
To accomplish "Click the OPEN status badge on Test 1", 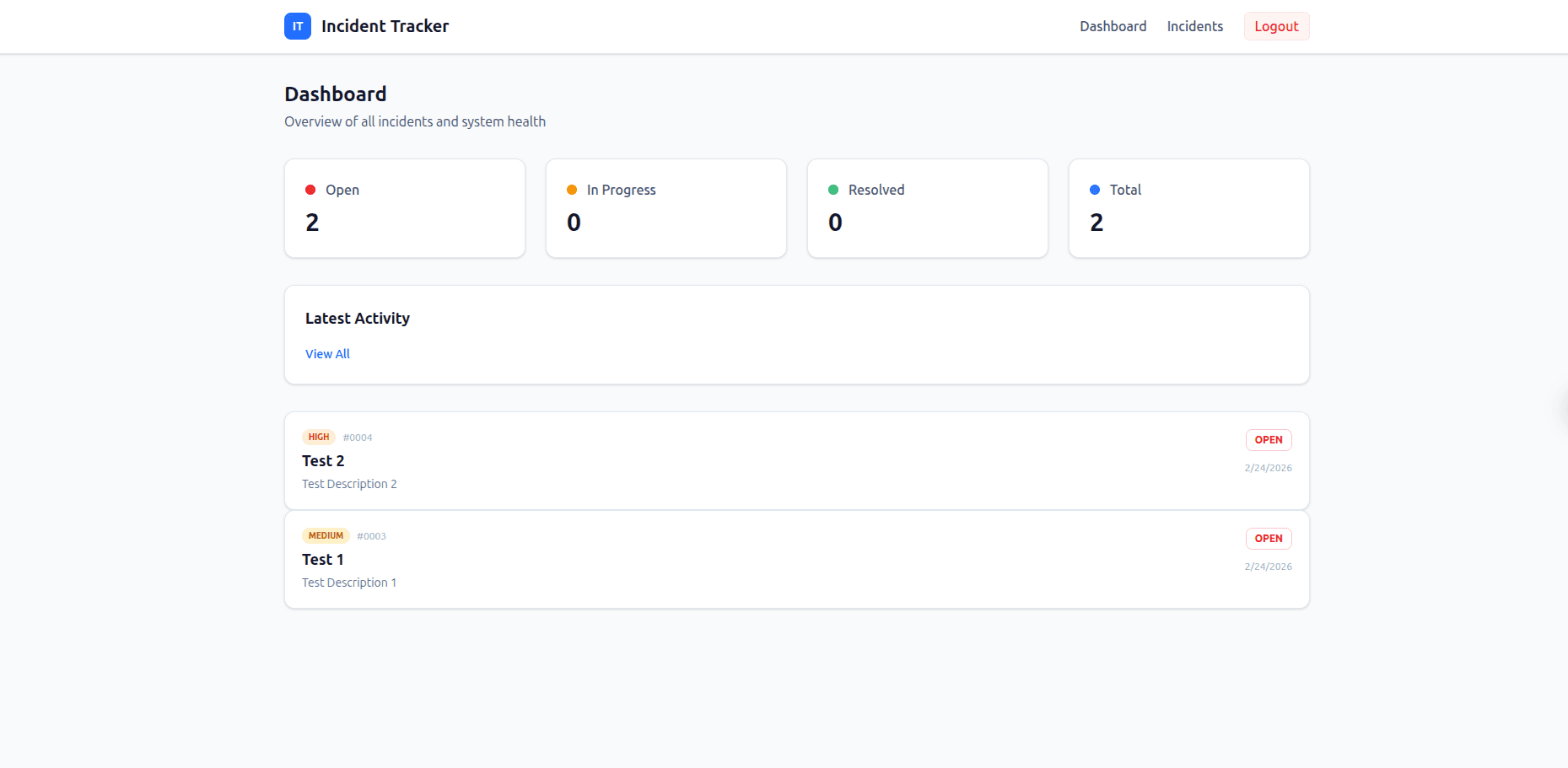I will coord(1269,538).
